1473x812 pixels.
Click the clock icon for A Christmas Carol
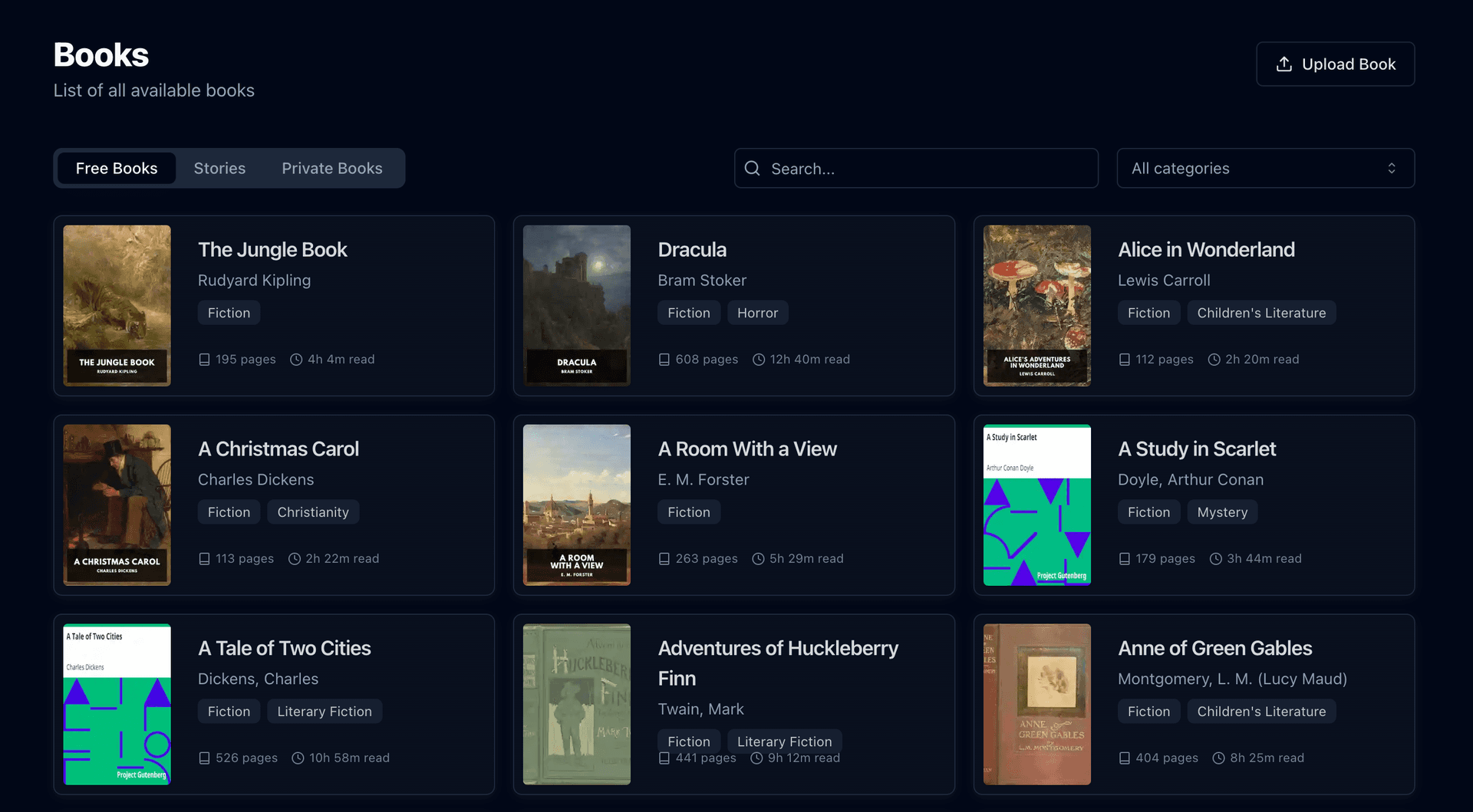[294, 559]
